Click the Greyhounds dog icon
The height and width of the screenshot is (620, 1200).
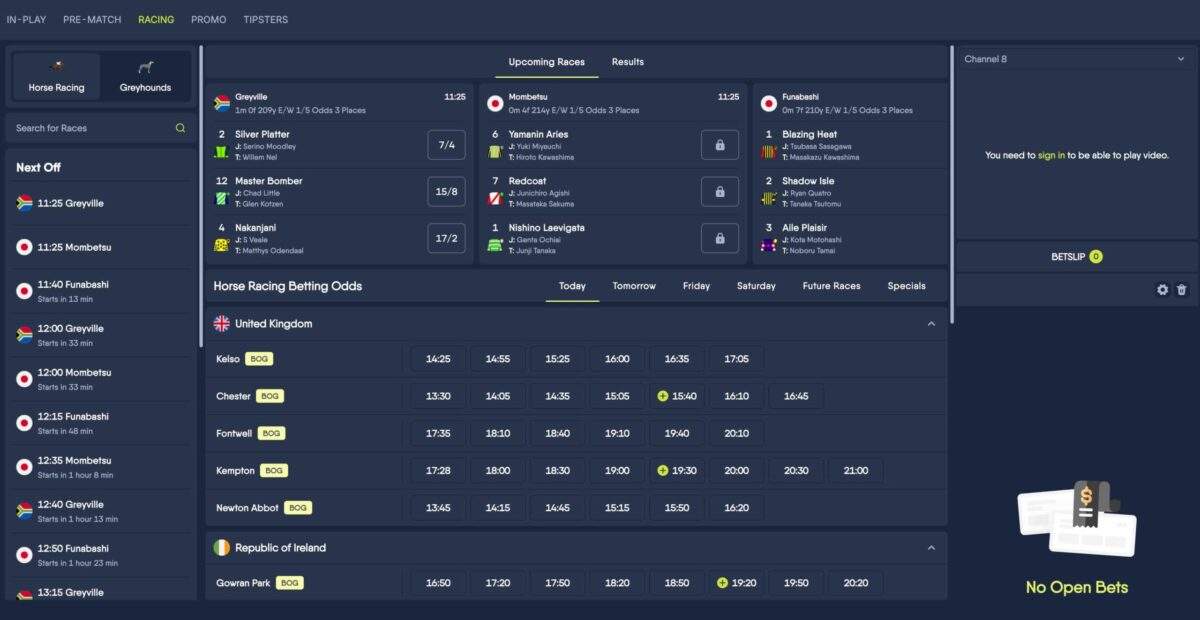click(x=146, y=67)
